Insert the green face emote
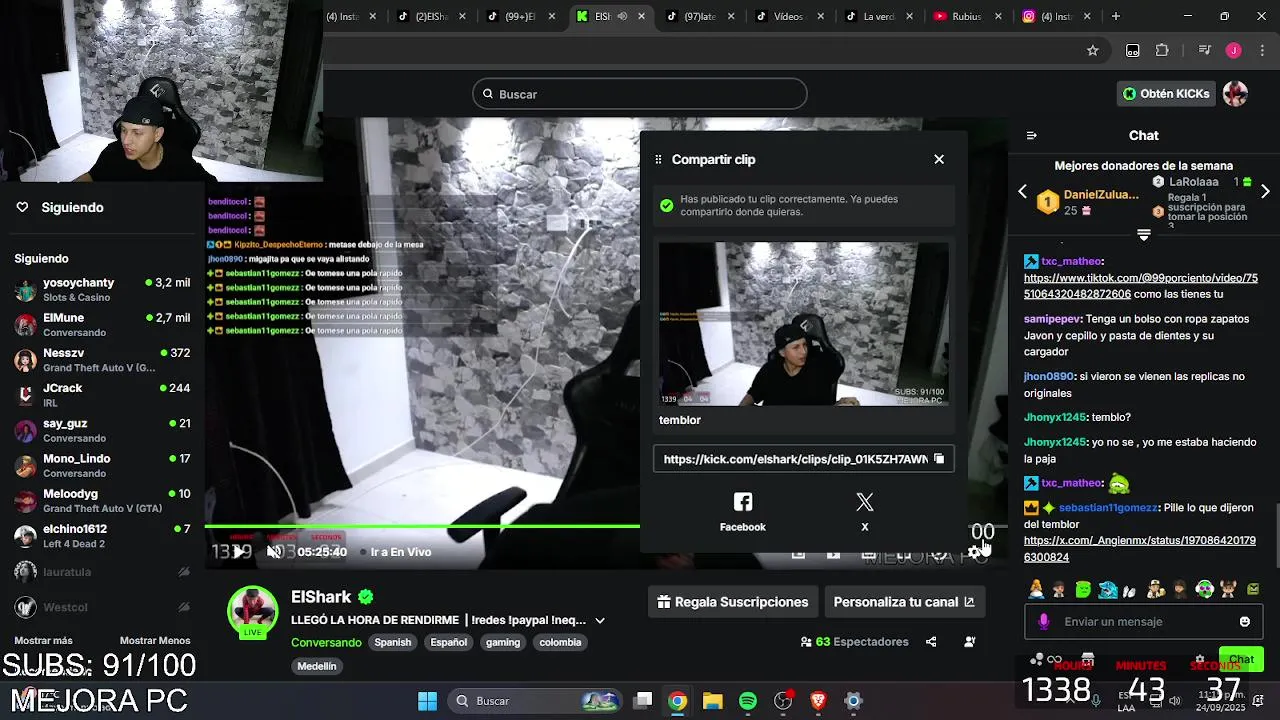 point(1083,590)
